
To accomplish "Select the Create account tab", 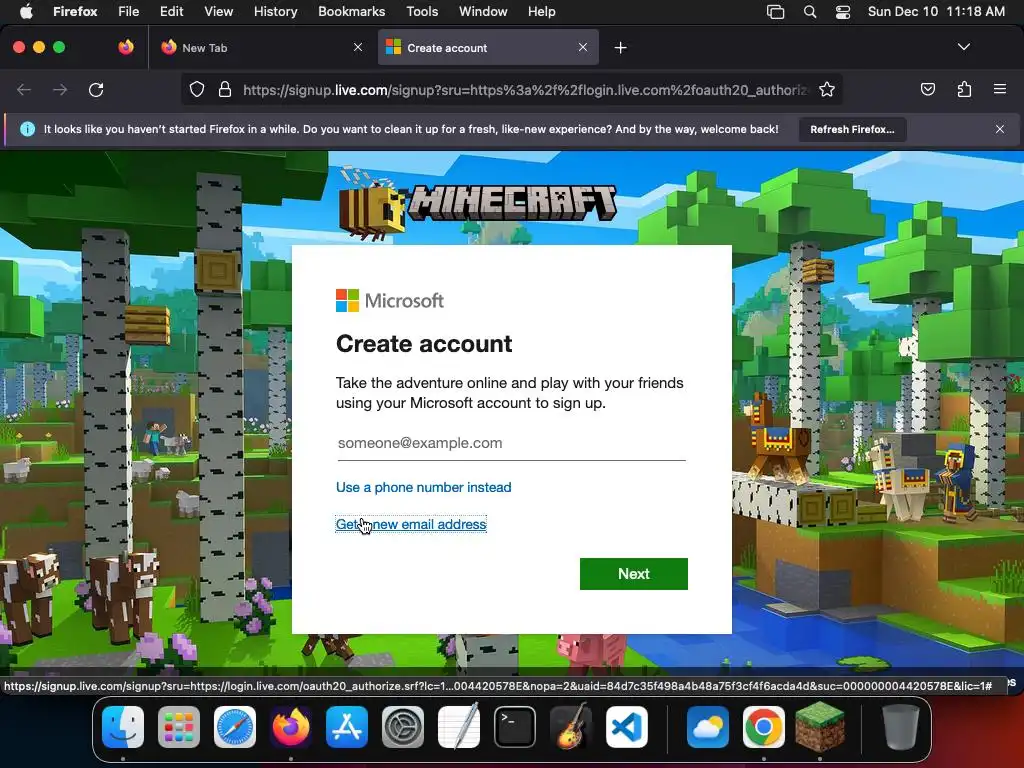I will click(x=488, y=48).
